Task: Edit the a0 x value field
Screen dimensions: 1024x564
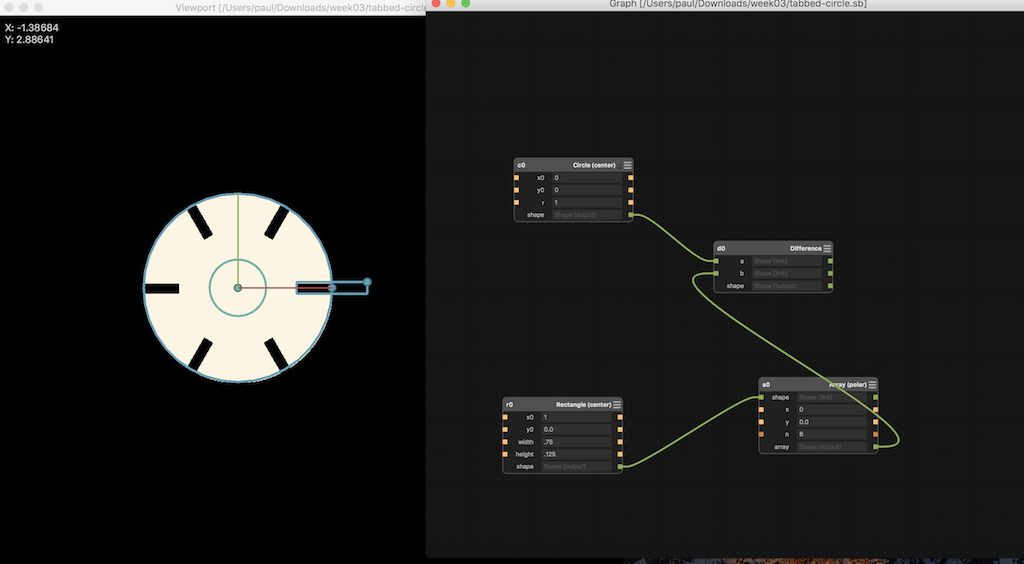Action: tap(832, 409)
